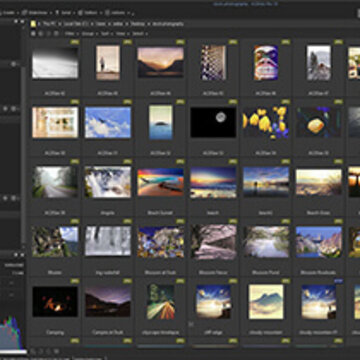Select the mountain valley sunset thumbnail
The image size is (360, 360).
[160, 62]
